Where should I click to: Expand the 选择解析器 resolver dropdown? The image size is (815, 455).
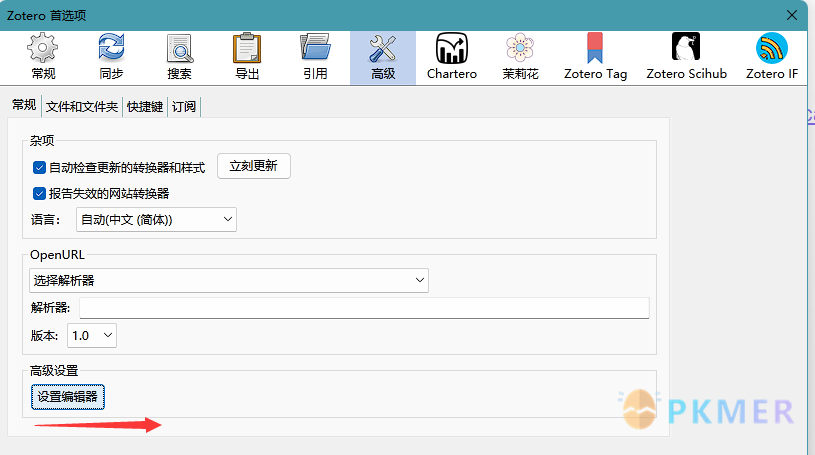point(229,280)
